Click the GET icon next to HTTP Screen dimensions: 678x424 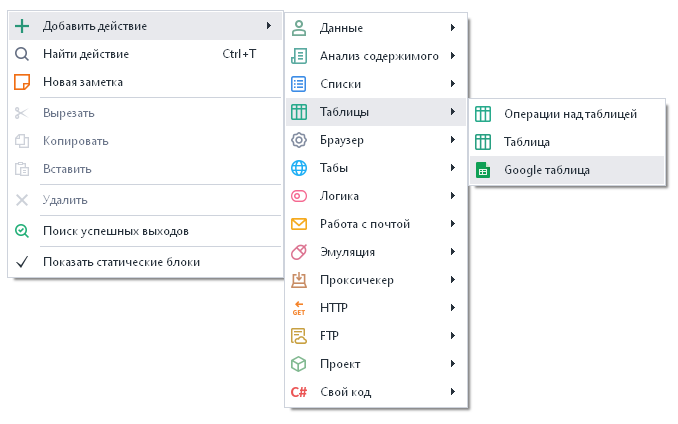tap(298, 308)
